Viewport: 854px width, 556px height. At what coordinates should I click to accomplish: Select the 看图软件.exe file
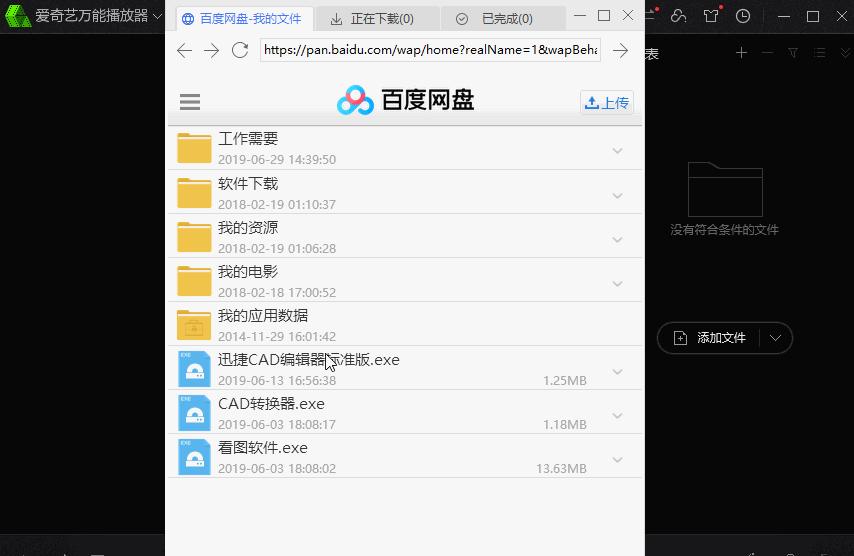coord(405,457)
